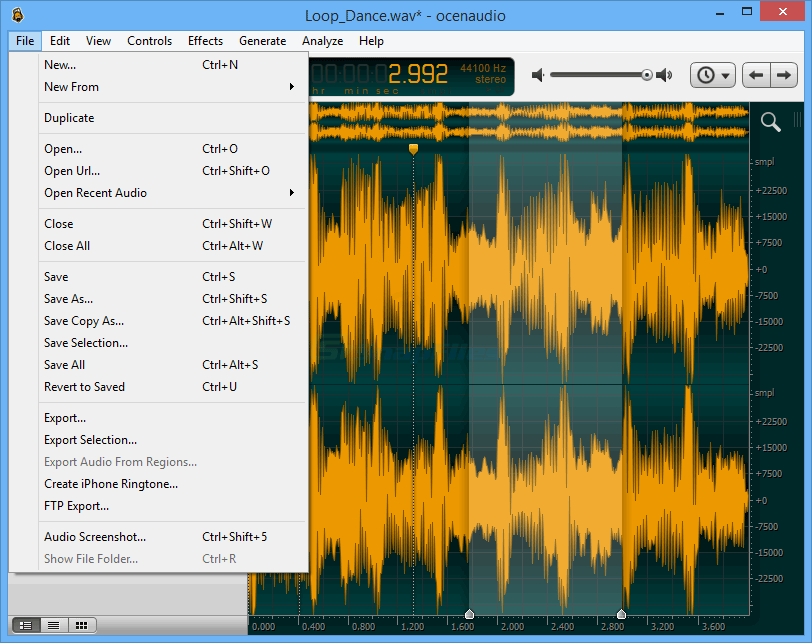Switch to compact list view
The width and height of the screenshot is (812, 643).
(x=53, y=625)
